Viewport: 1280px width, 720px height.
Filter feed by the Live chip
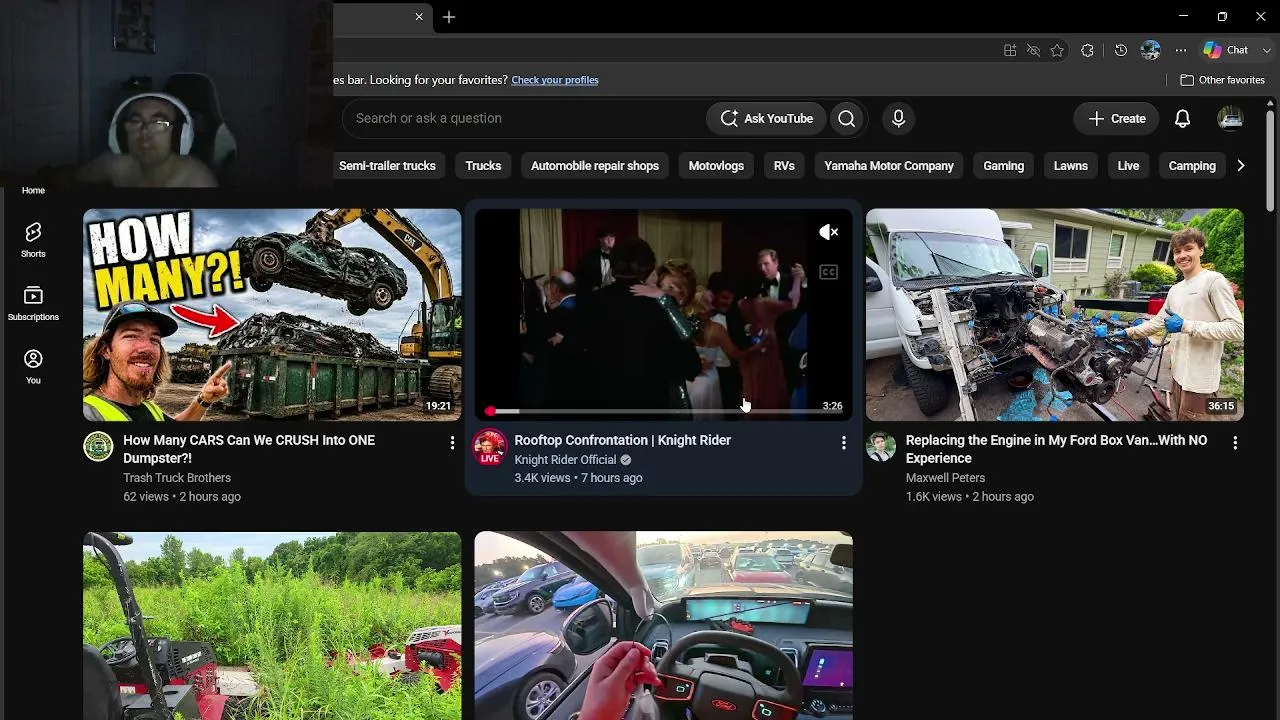coord(1128,166)
